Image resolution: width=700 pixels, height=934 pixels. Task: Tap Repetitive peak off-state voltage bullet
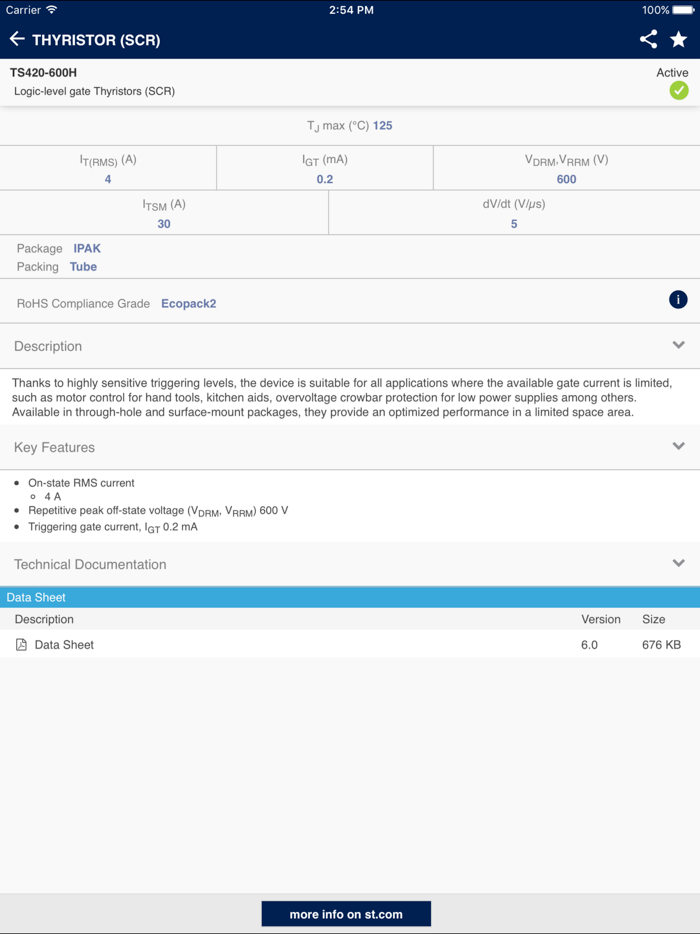tap(158, 511)
